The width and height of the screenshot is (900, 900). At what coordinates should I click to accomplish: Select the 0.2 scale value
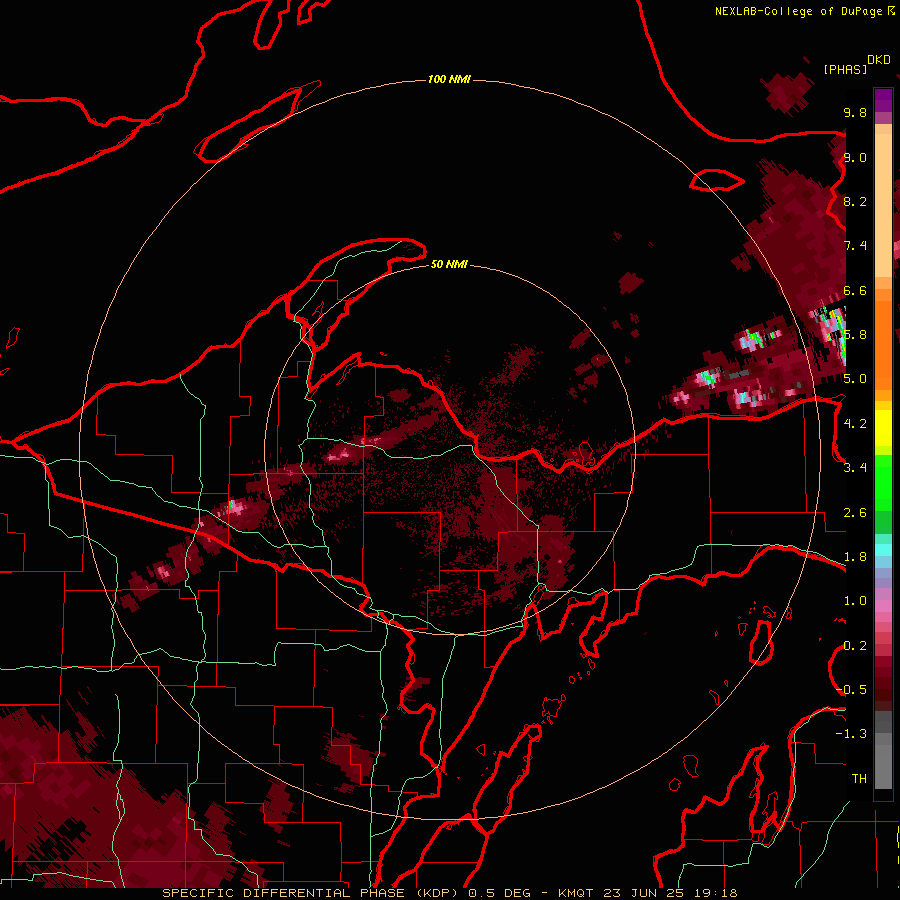coord(855,646)
